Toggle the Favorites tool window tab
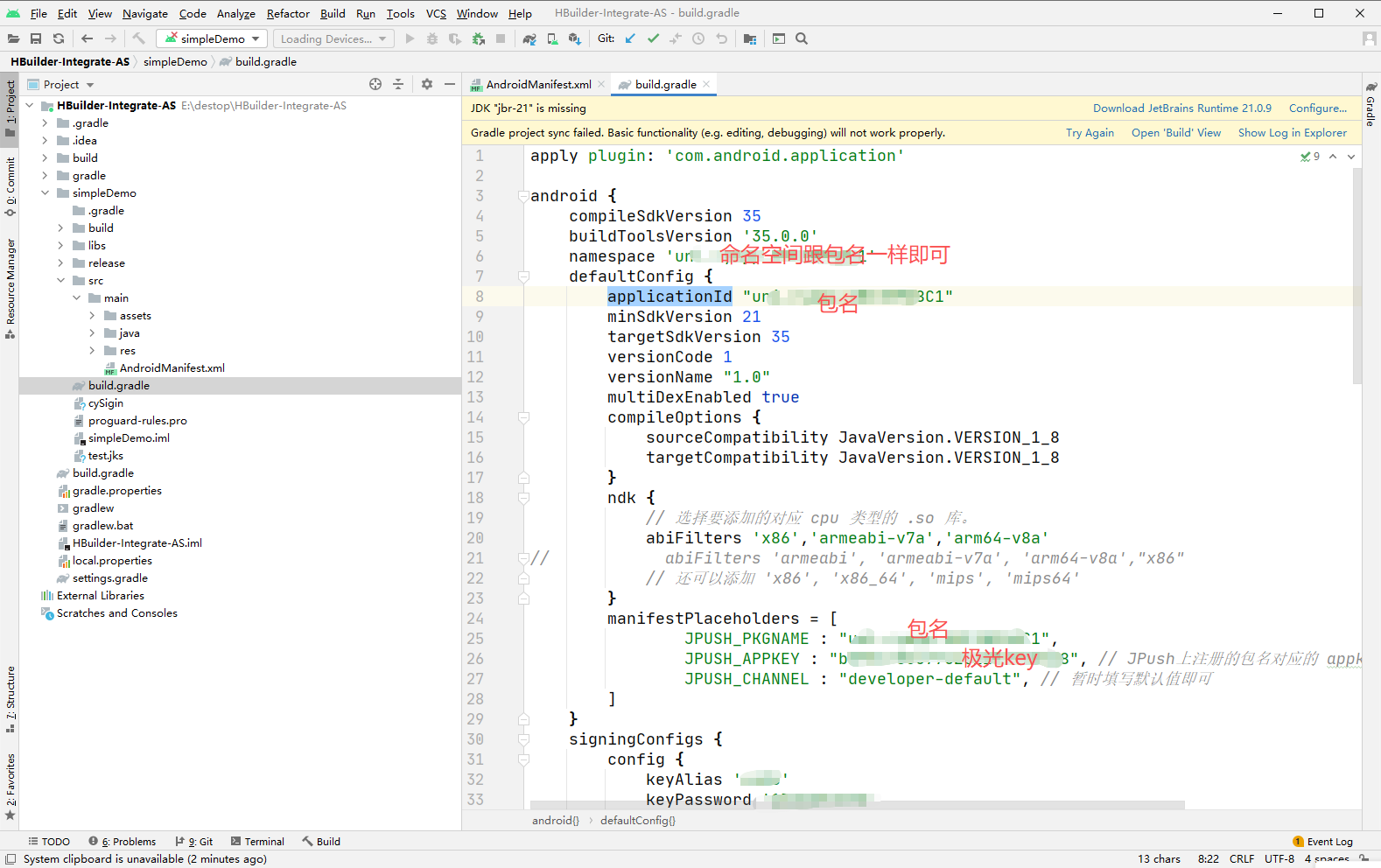The height and width of the screenshot is (868, 1381). (x=10, y=787)
